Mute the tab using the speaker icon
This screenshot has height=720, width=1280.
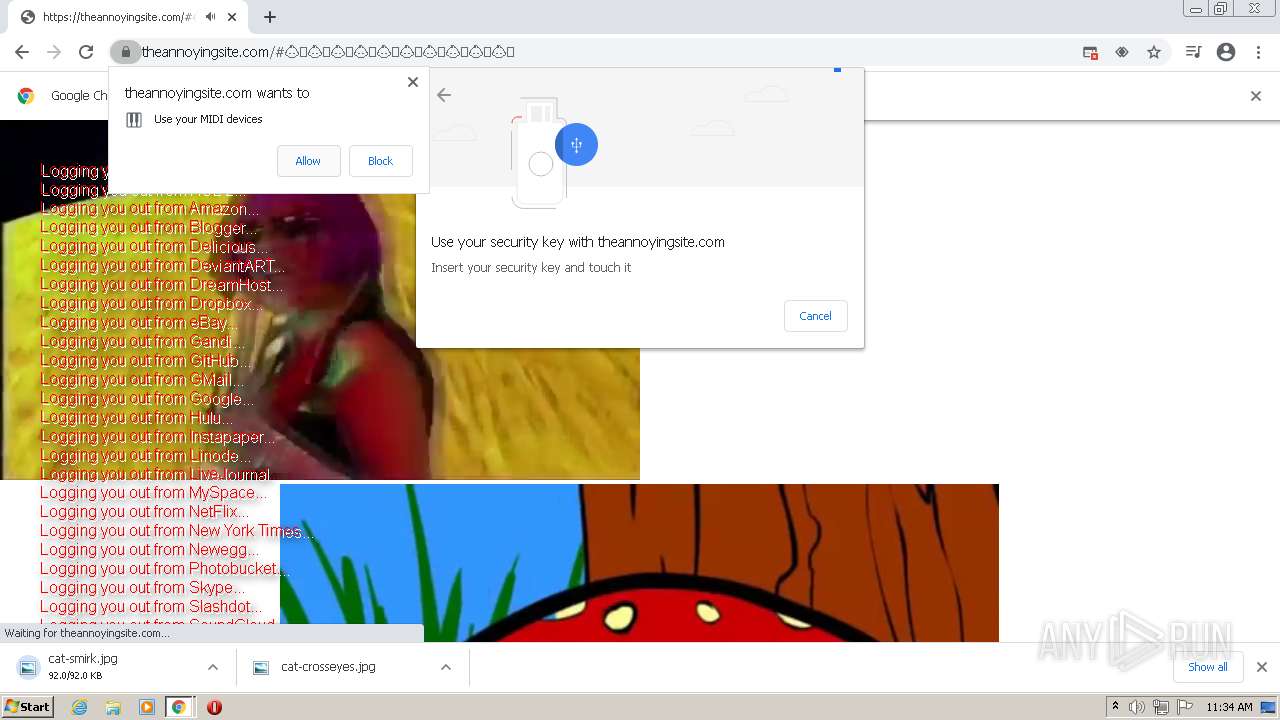pyautogui.click(x=210, y=17)
